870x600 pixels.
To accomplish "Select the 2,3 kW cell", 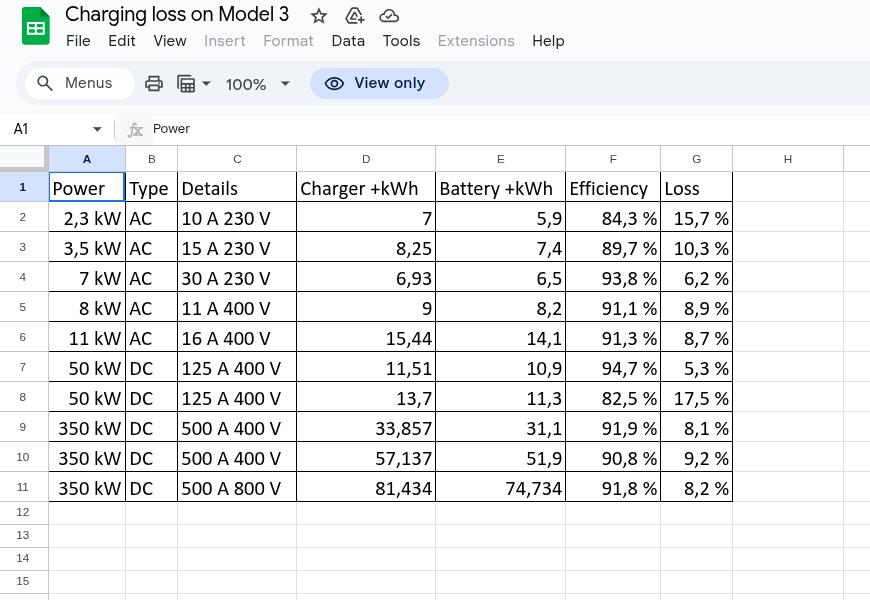I will tap(87, 217).
